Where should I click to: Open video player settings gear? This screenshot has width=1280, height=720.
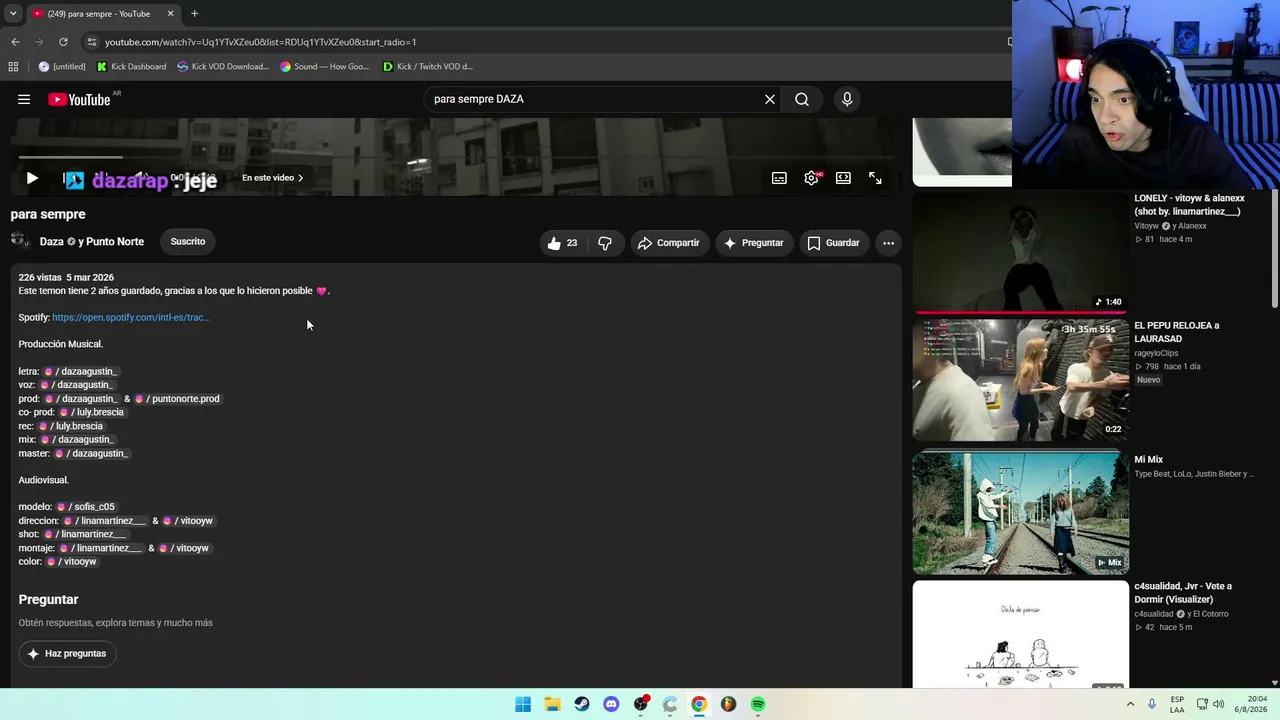tap(811, 178)
